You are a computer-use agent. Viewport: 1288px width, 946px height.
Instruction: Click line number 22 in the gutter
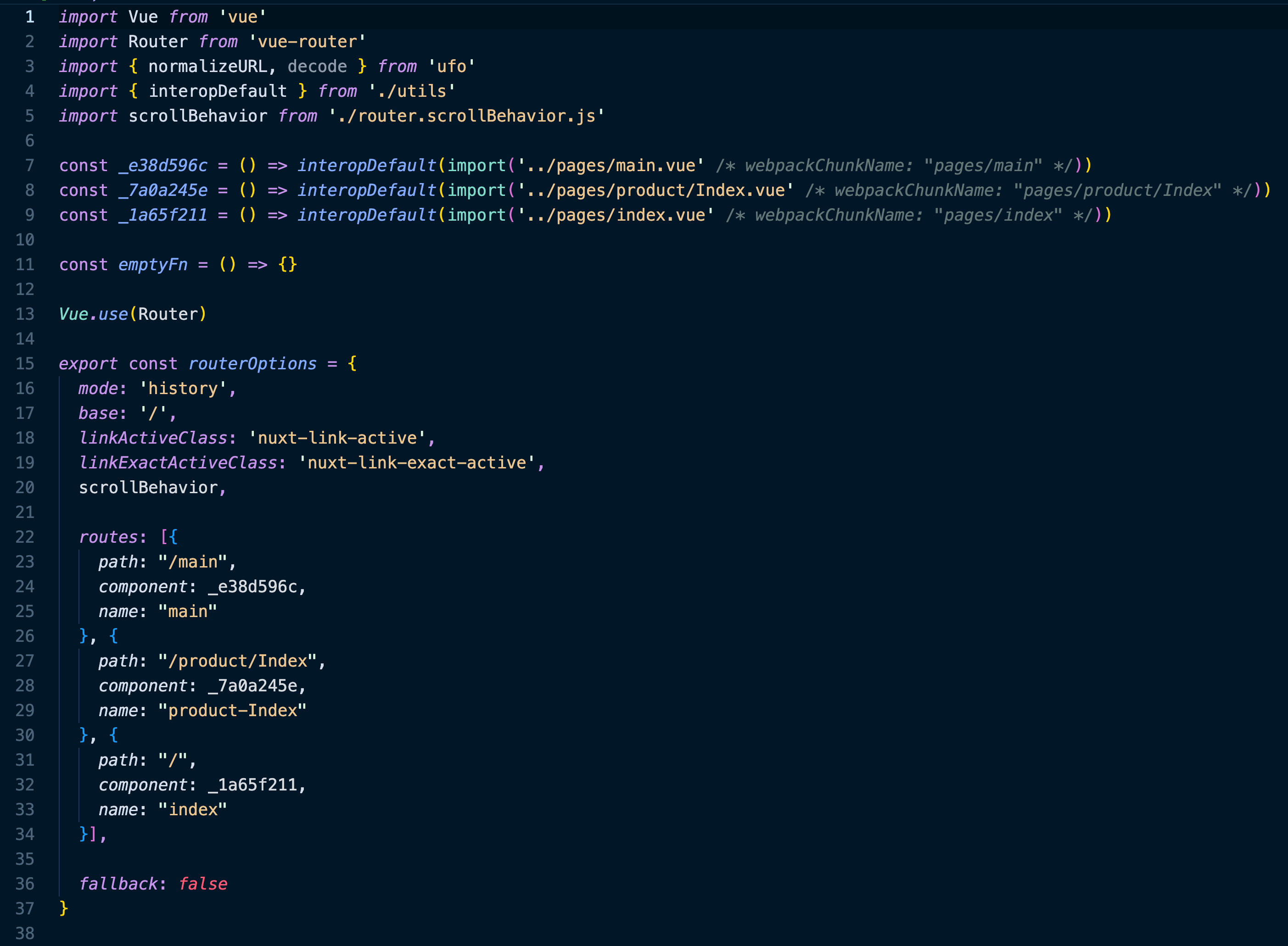25,537
